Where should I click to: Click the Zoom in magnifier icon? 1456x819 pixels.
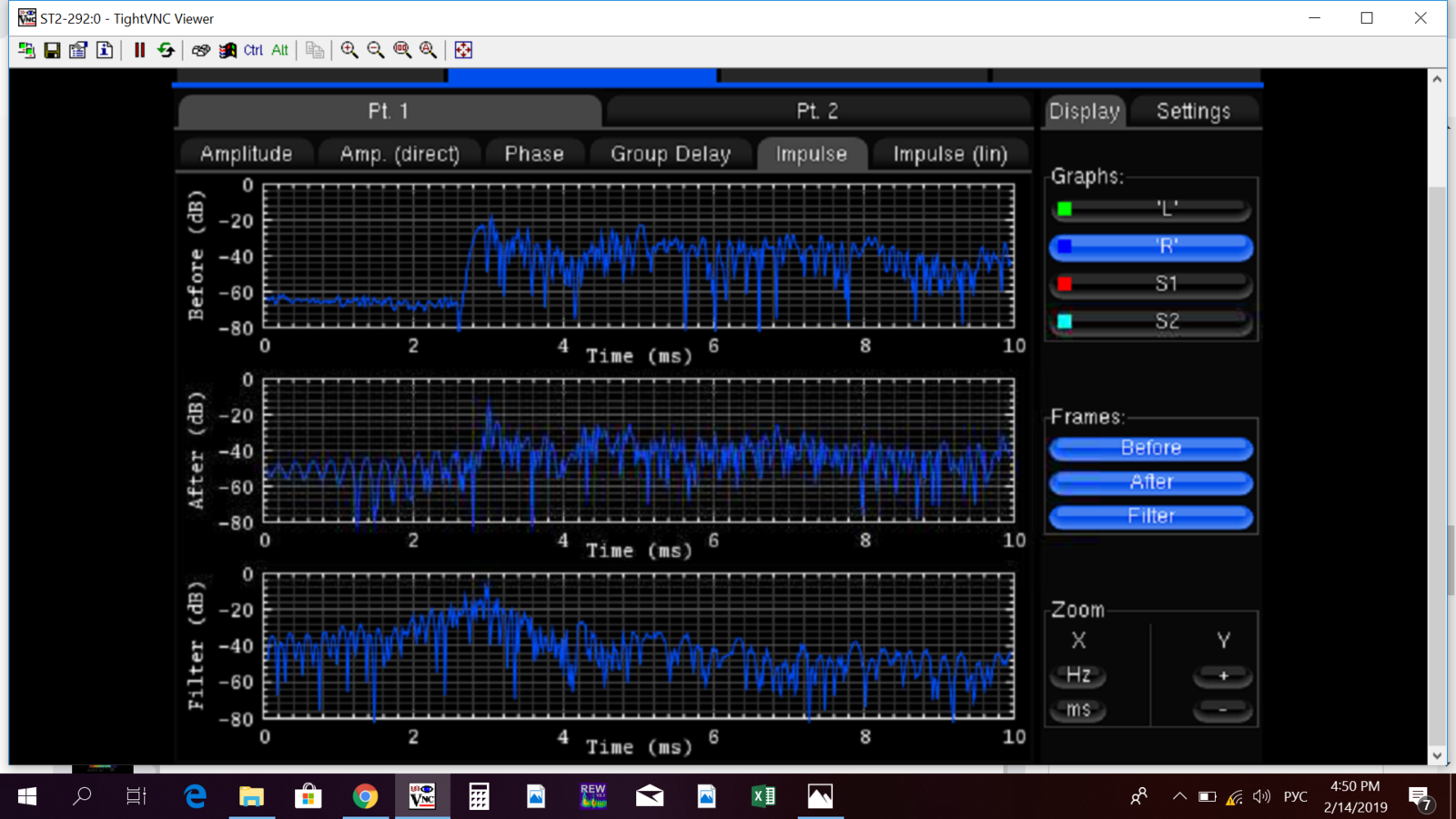349,50
